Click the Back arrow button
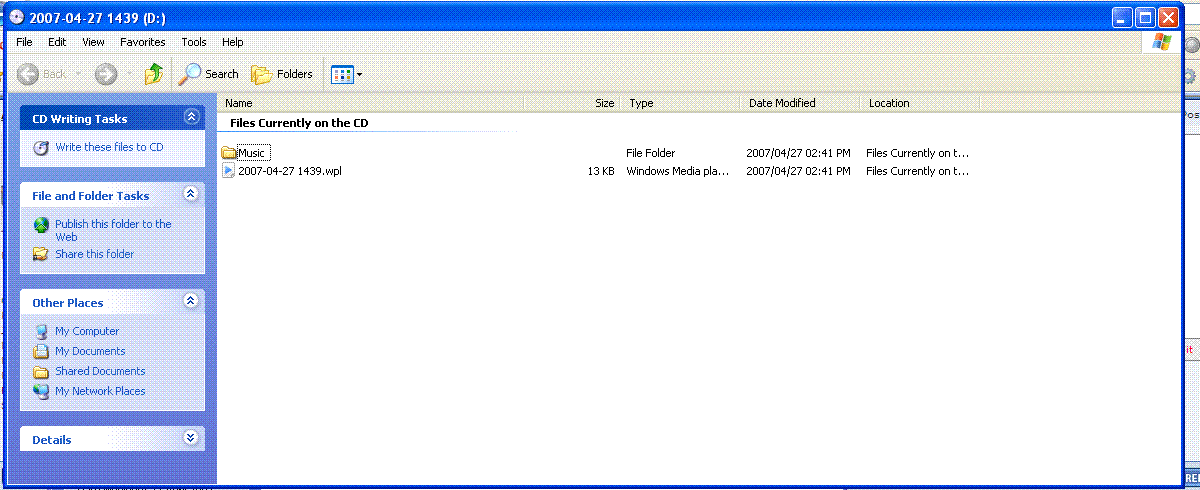The height and width of the screenshot is (490, 1200). pyautogui.click(x=29, y=74)
